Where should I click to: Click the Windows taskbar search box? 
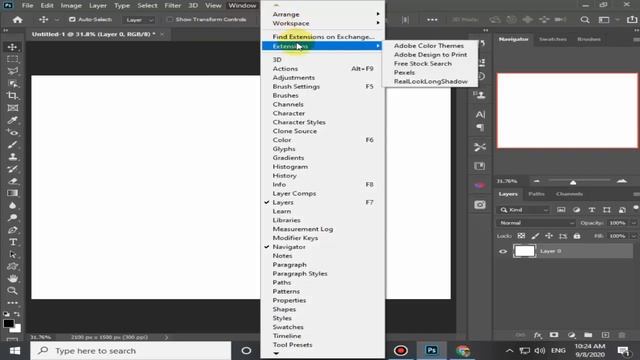click(131, 351)
